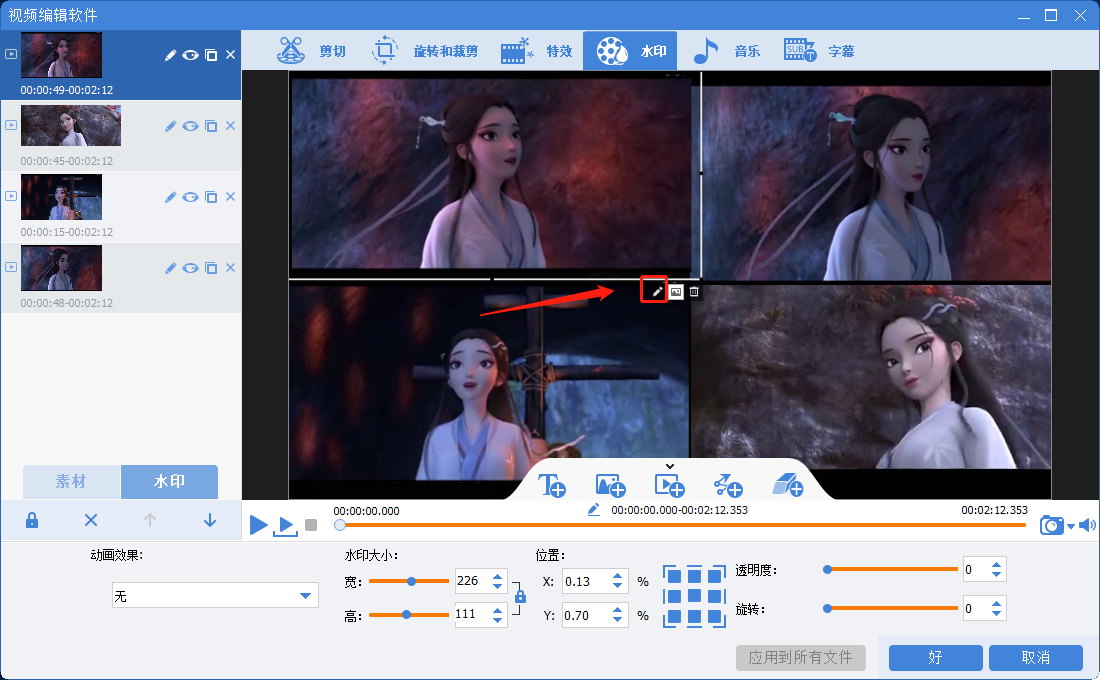Play the selected range only
Viewport: 1100px width, 680px height.
pos(285,526)
